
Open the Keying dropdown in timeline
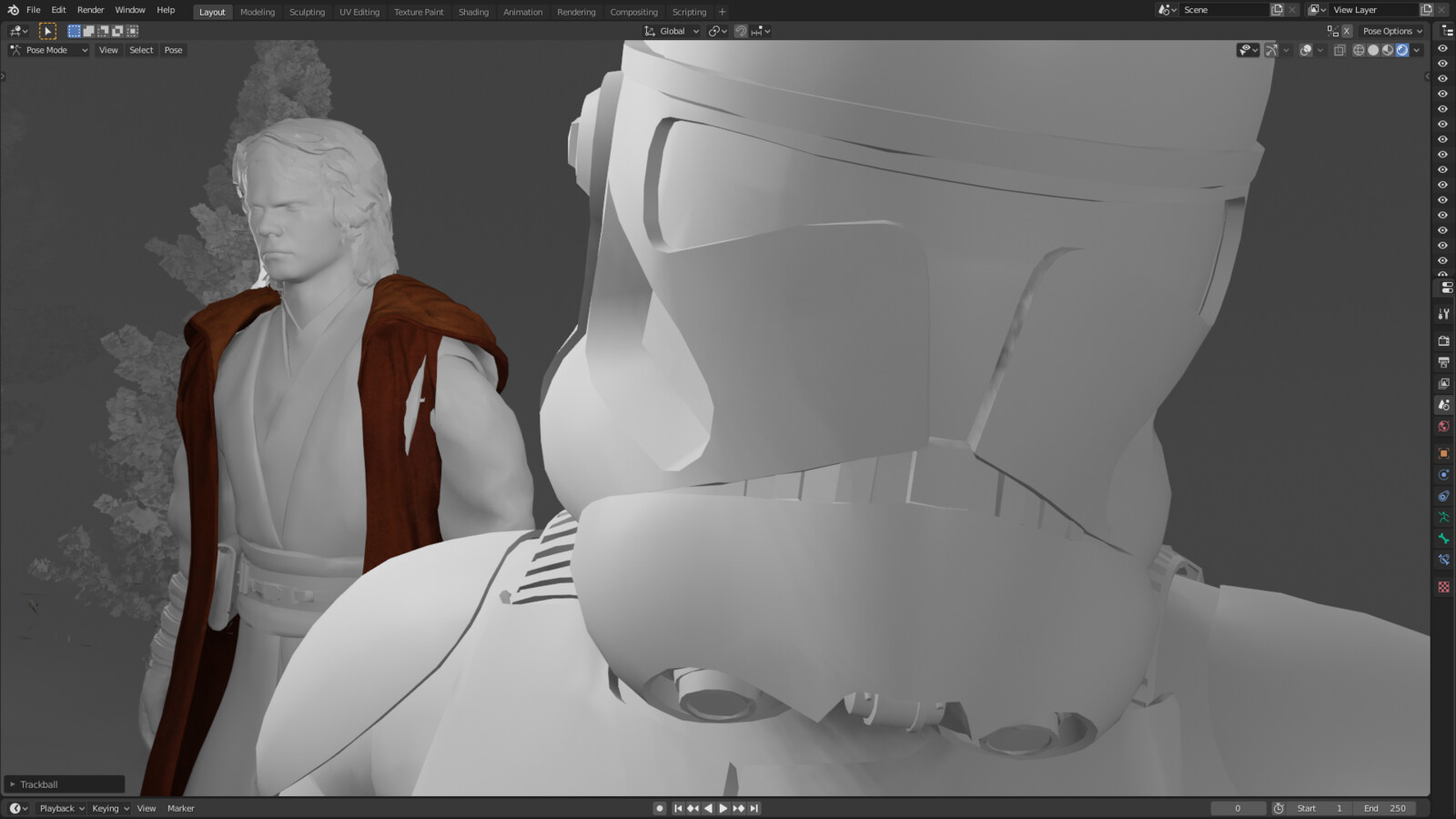point(110,808)
